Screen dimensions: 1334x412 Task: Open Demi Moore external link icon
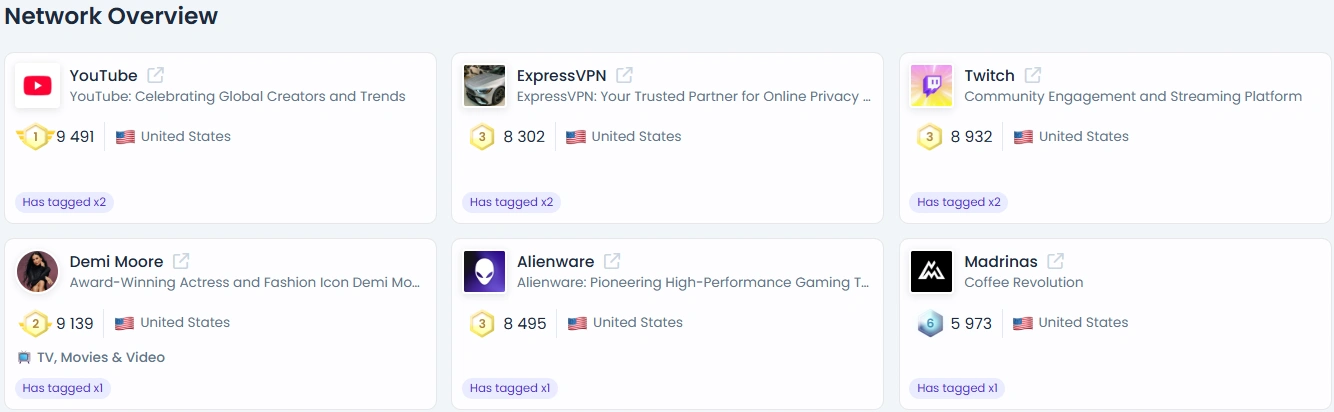click(181, 261)
